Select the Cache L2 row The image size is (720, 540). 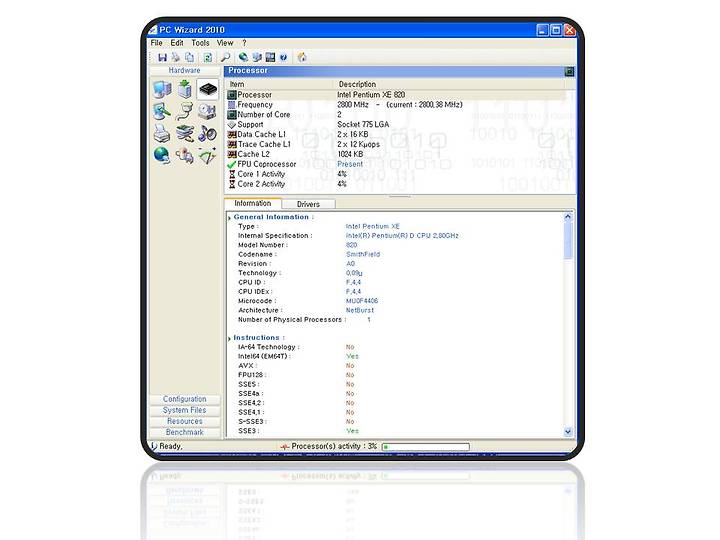pos(396,154)
